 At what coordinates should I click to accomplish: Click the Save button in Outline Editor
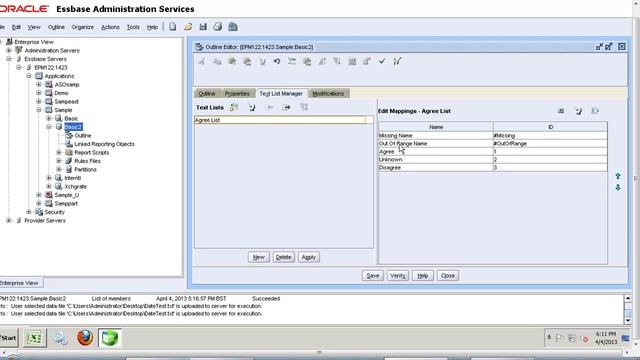tap(372, 276)
